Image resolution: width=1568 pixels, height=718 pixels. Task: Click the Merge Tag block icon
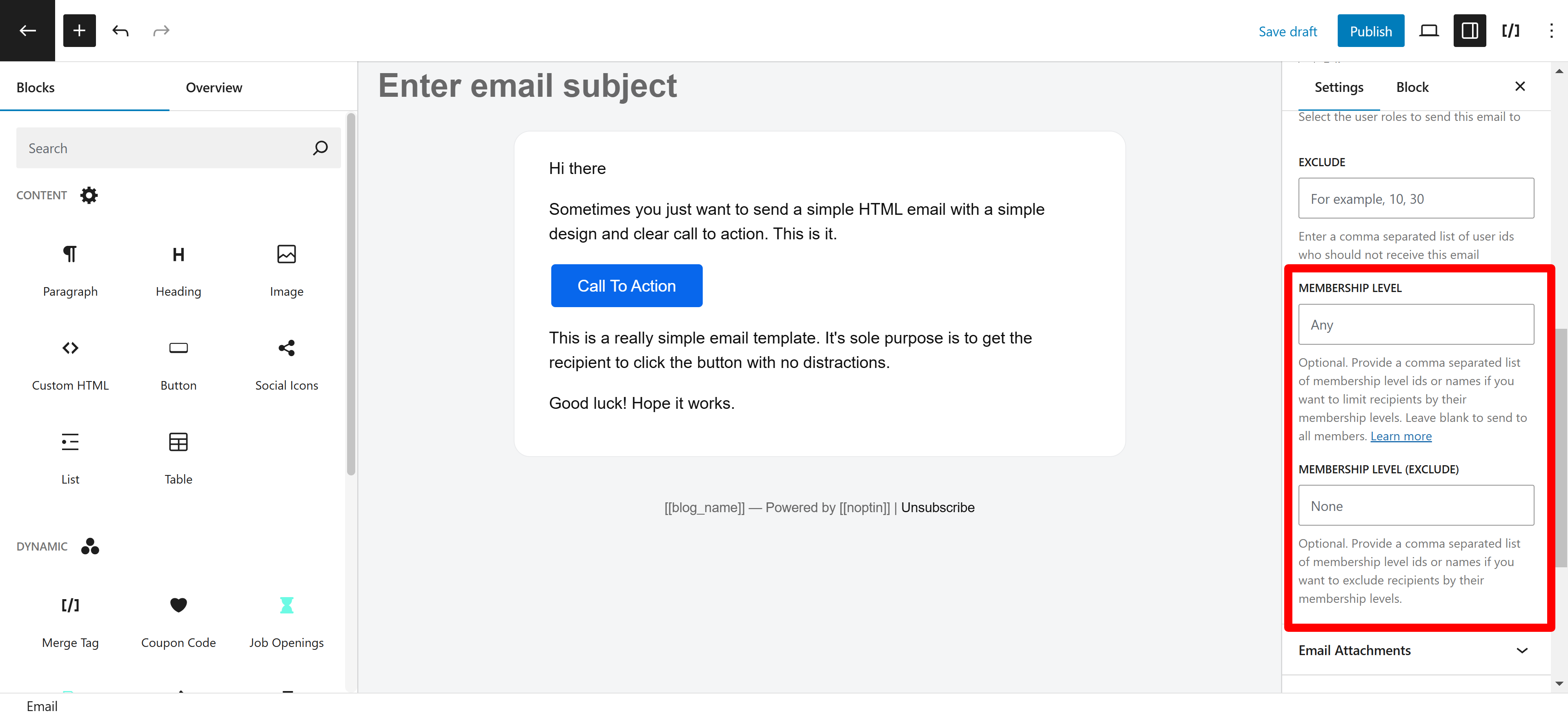coord(69,604)
